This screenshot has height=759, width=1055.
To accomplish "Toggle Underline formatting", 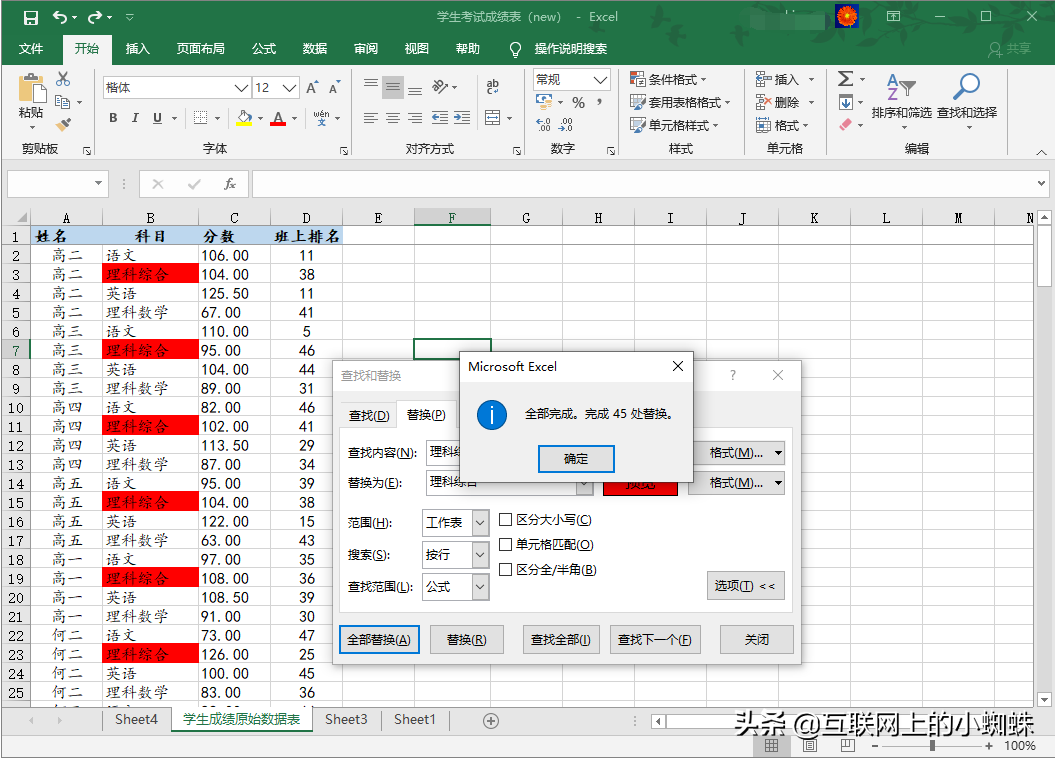I will click(x=157, y=118).
